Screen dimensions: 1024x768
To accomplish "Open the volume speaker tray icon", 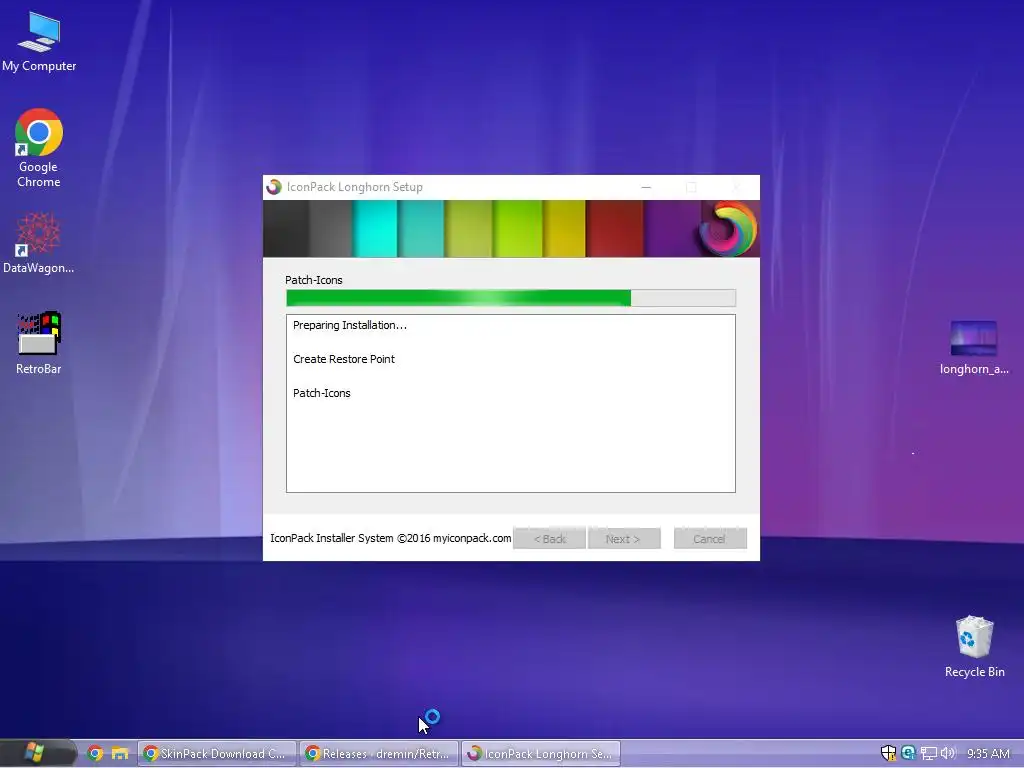I will [948, 753].
